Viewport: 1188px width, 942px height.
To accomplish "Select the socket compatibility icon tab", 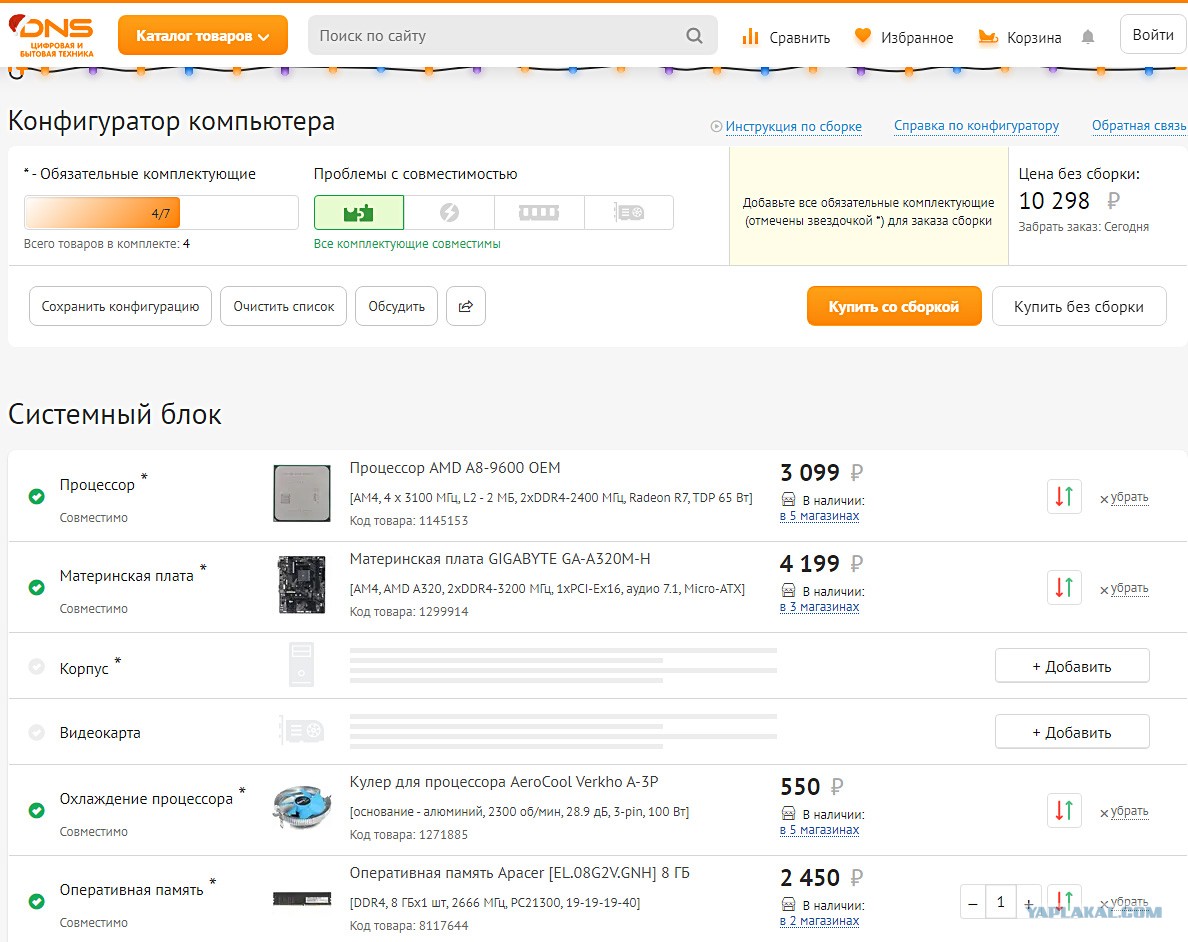I will [x=359, y=212].
